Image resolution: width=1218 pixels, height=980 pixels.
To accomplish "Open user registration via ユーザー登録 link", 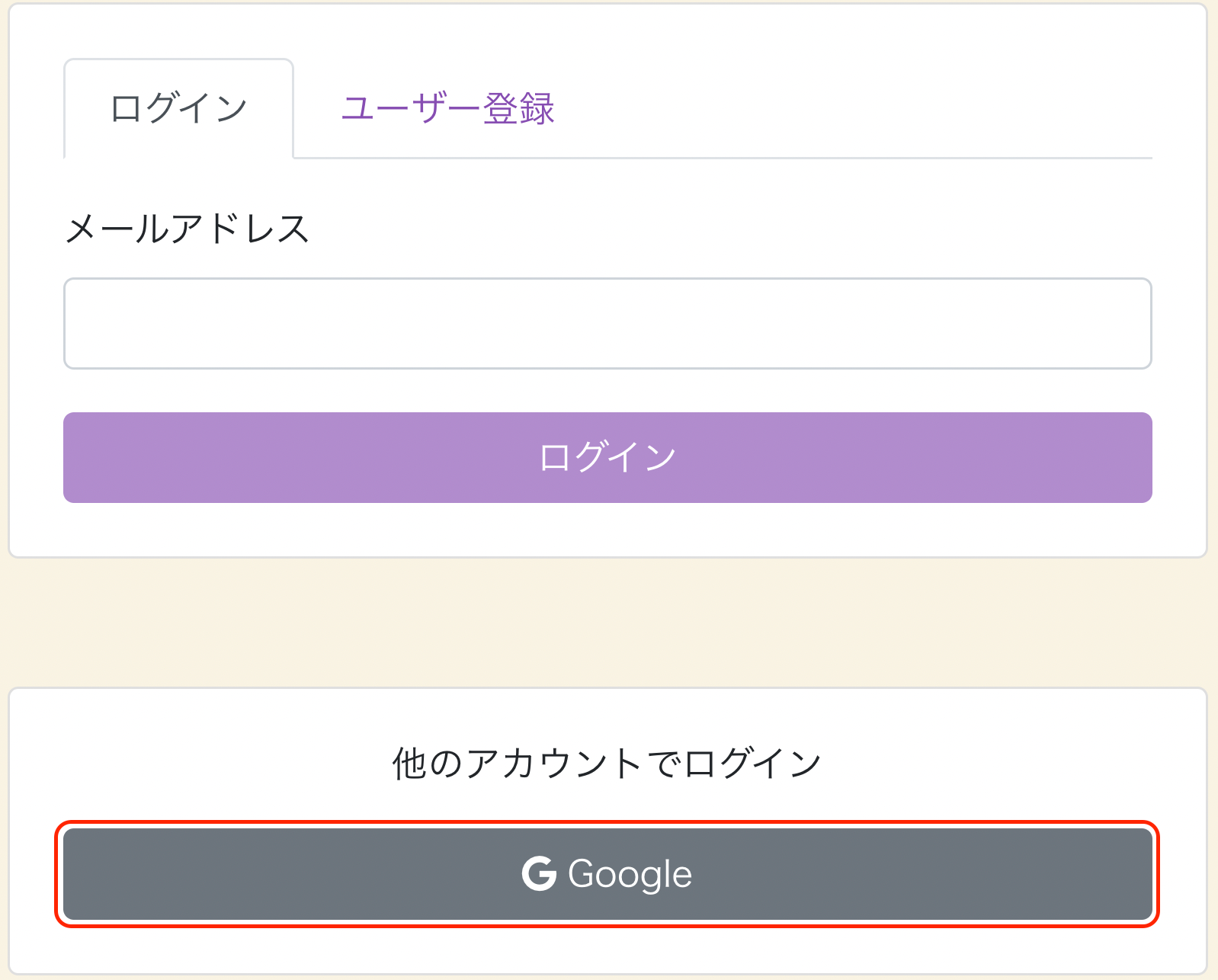I will (447, 108).
